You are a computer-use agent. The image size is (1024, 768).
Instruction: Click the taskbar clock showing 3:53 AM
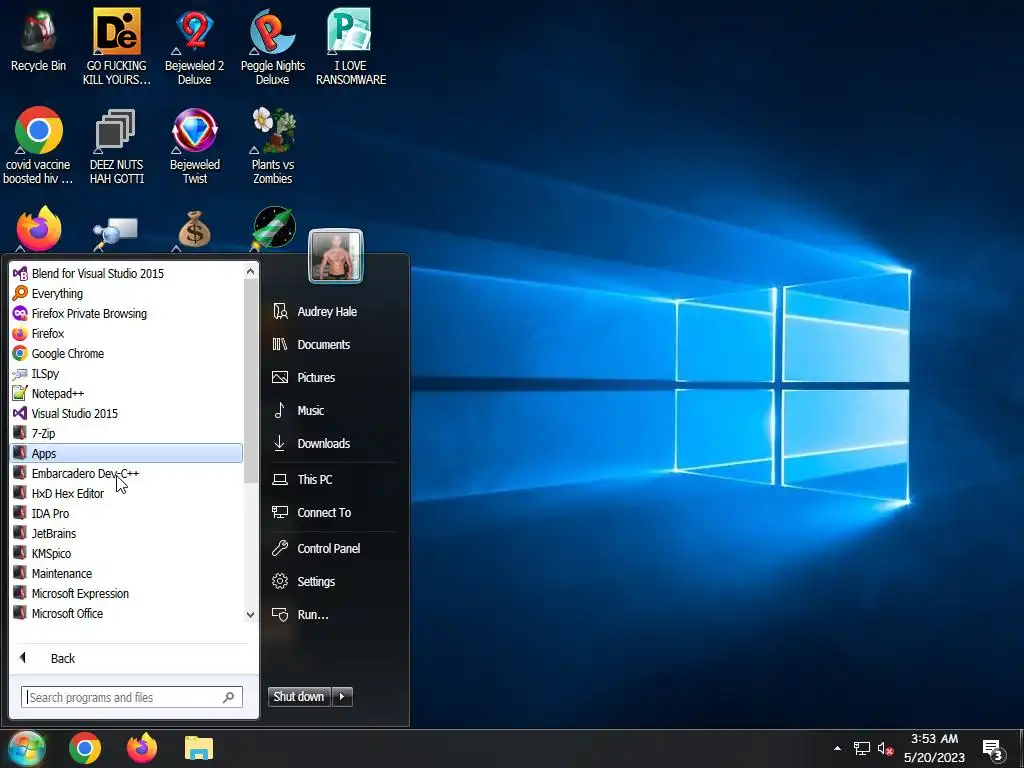tap(934, 748)
